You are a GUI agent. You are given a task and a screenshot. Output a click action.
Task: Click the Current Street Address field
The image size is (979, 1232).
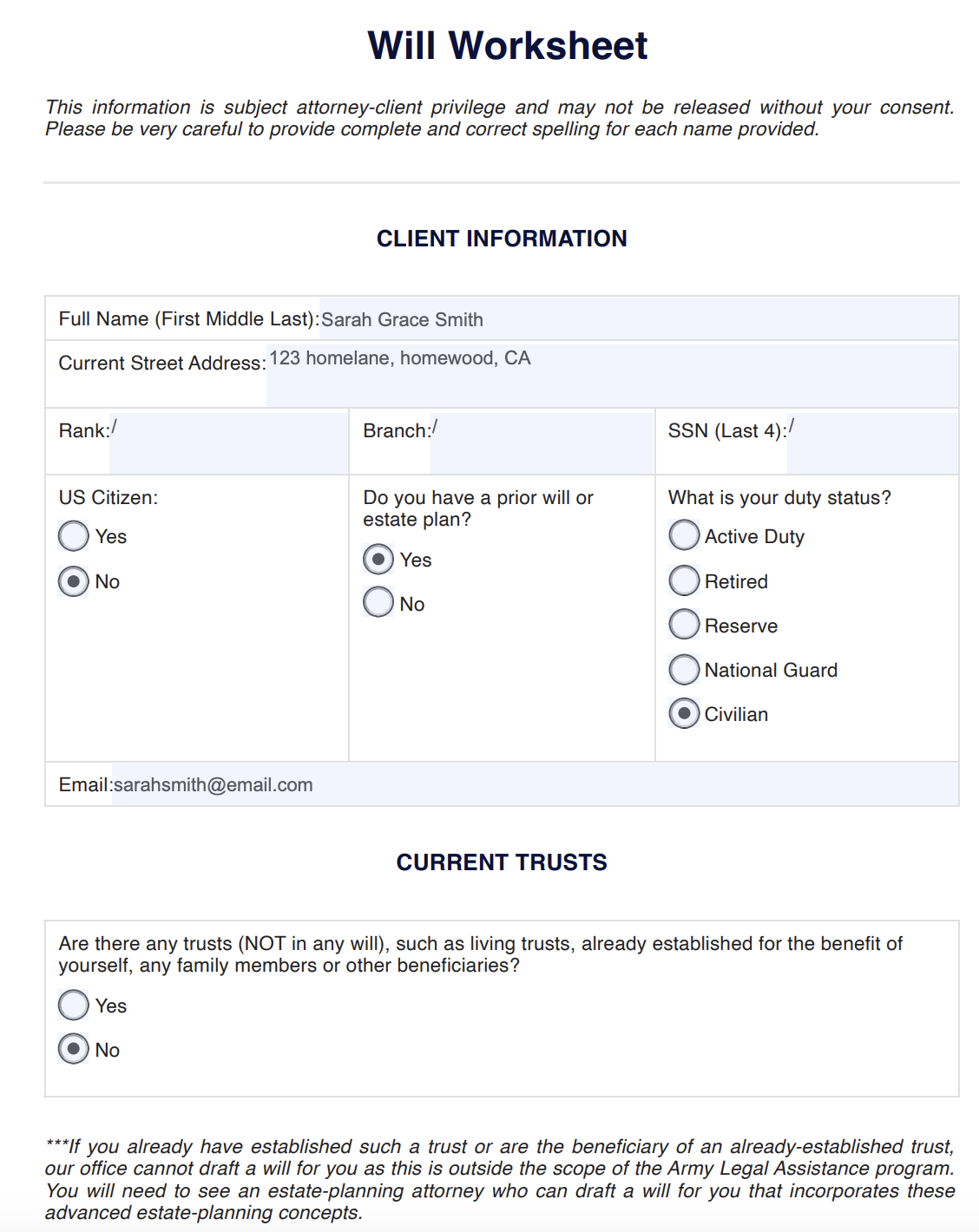tap(612, 375)
